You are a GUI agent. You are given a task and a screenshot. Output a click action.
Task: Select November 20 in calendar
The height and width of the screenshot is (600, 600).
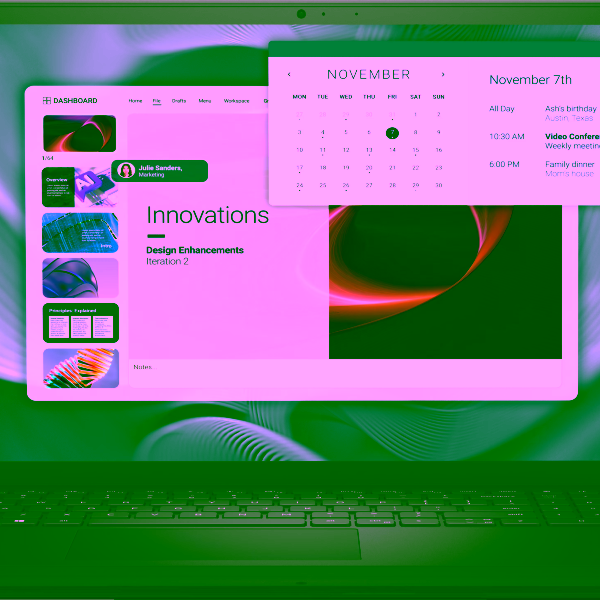(x=369, y=168)
